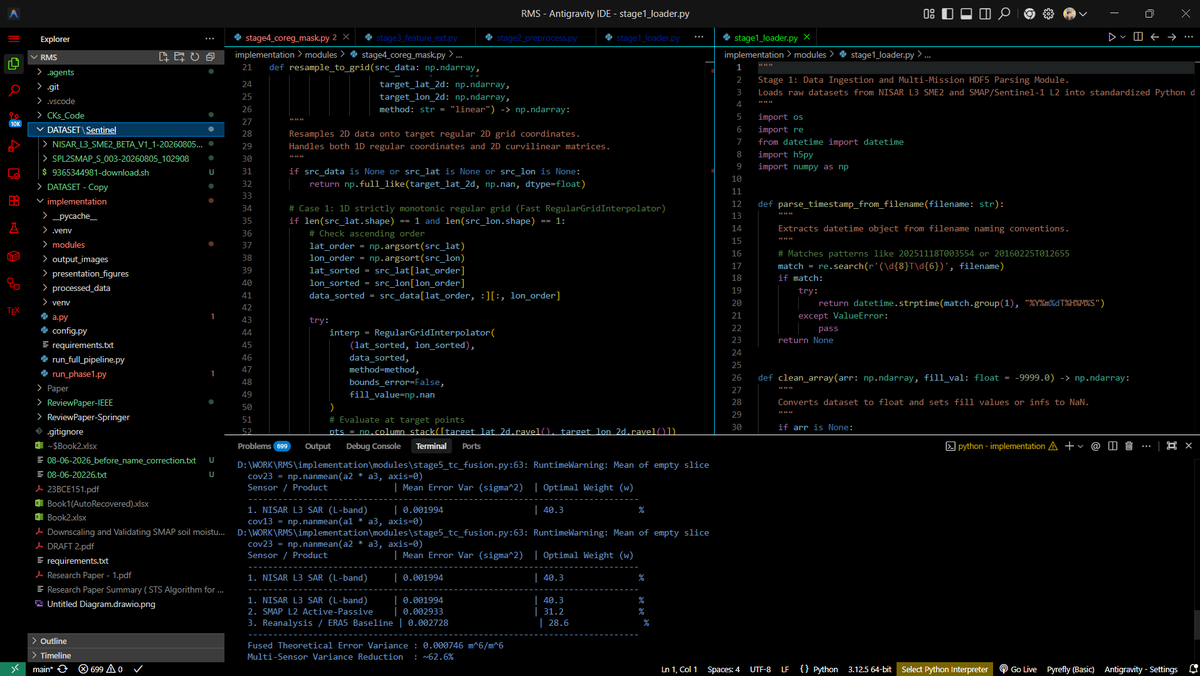This screenshot has width=1200, height=676.
Task: Open the new terminal launch profile dropdown
Action: [1080, 446]
